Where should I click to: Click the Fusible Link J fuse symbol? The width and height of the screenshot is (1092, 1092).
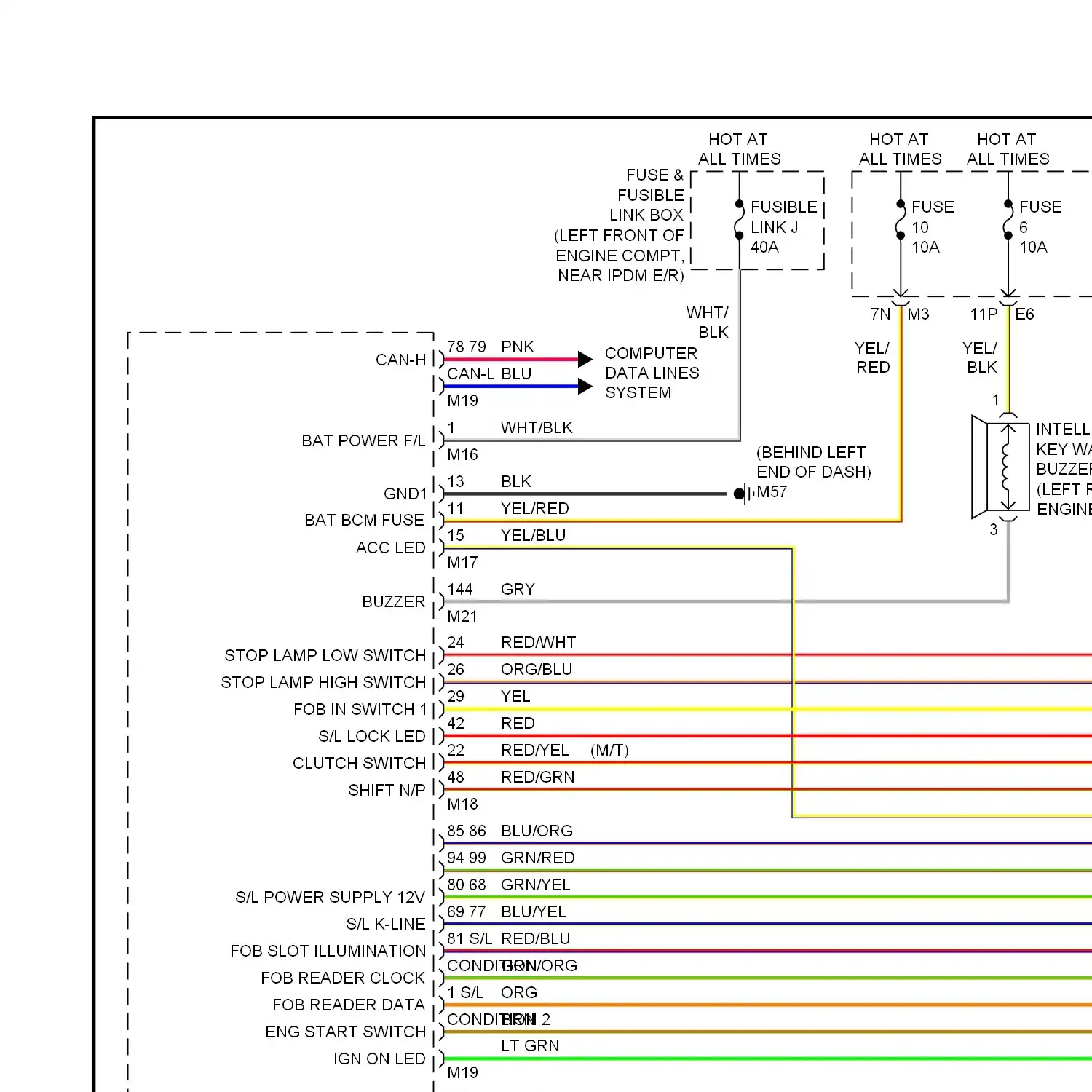739,220
